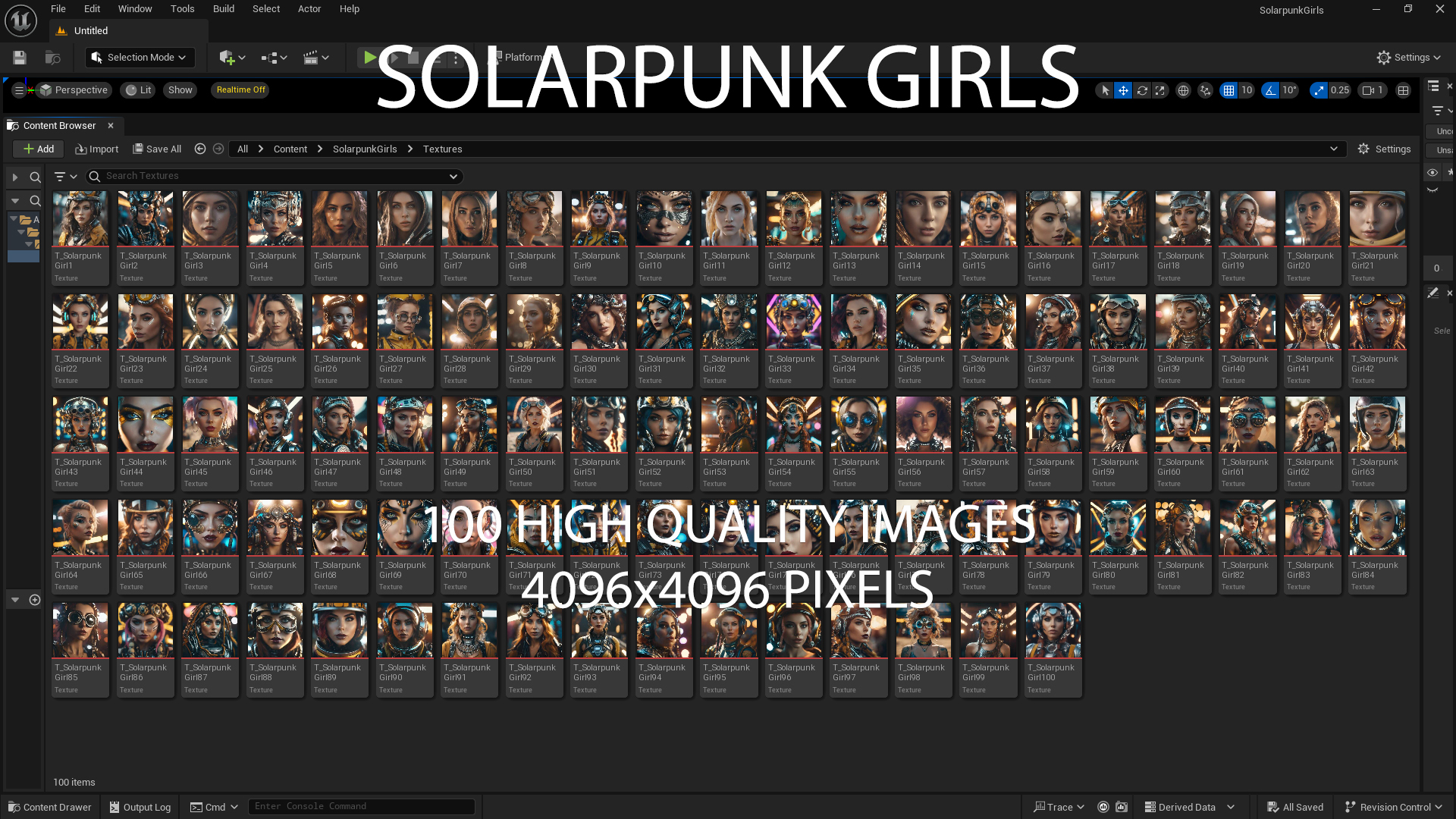Start Play in Editor with the green arrow

tap(369, 58)
